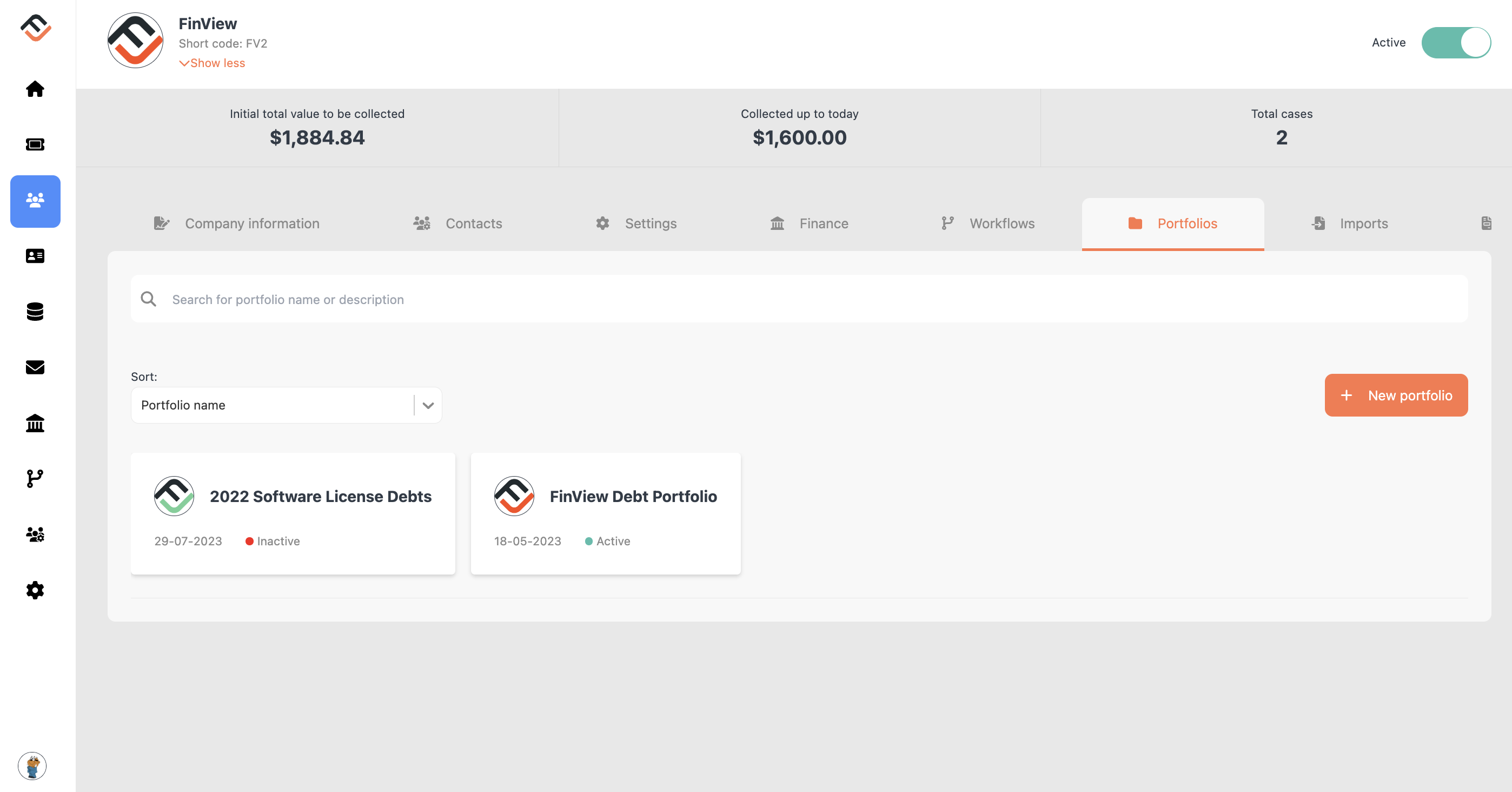Click the $1,884.84 initial total value
Screen dimensions: 1512x792
coord(317,137)
